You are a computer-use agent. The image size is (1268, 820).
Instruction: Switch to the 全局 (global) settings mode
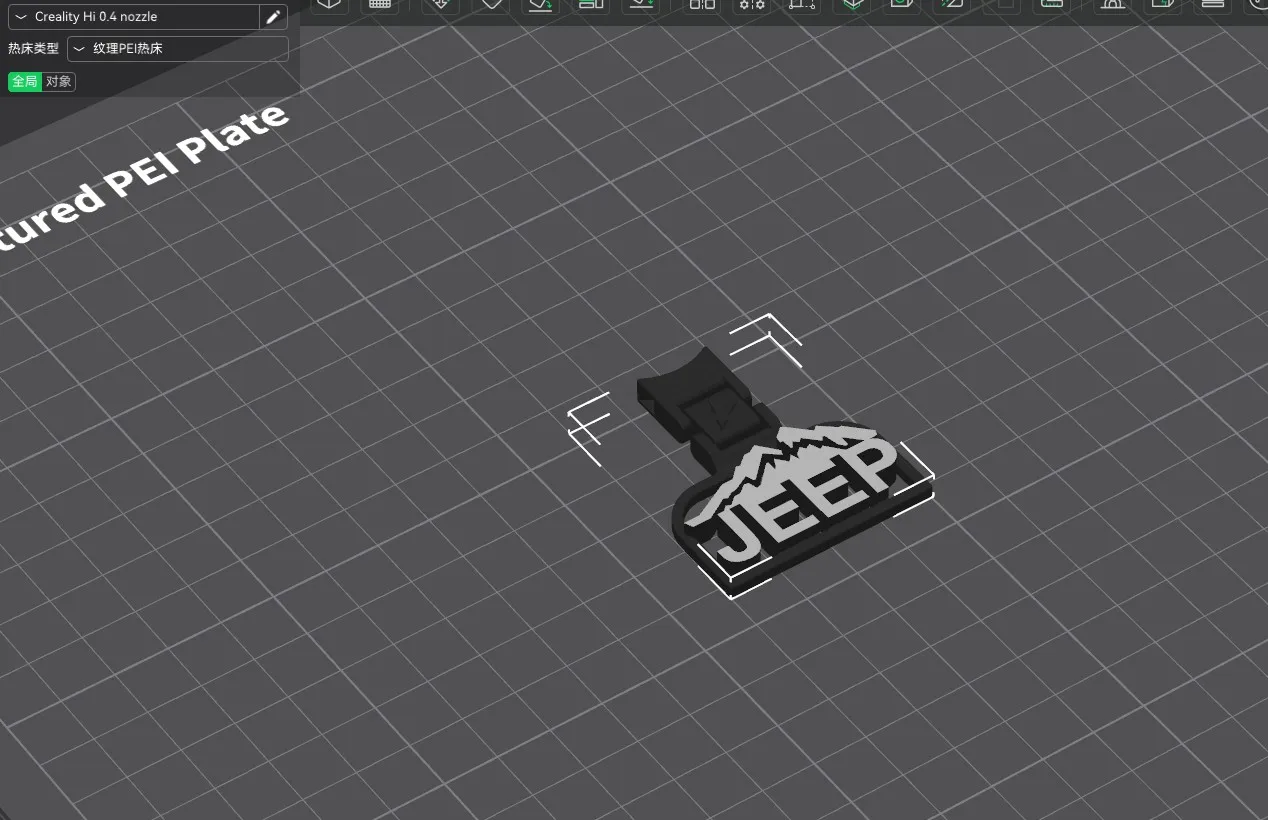(x=25, y=82)
